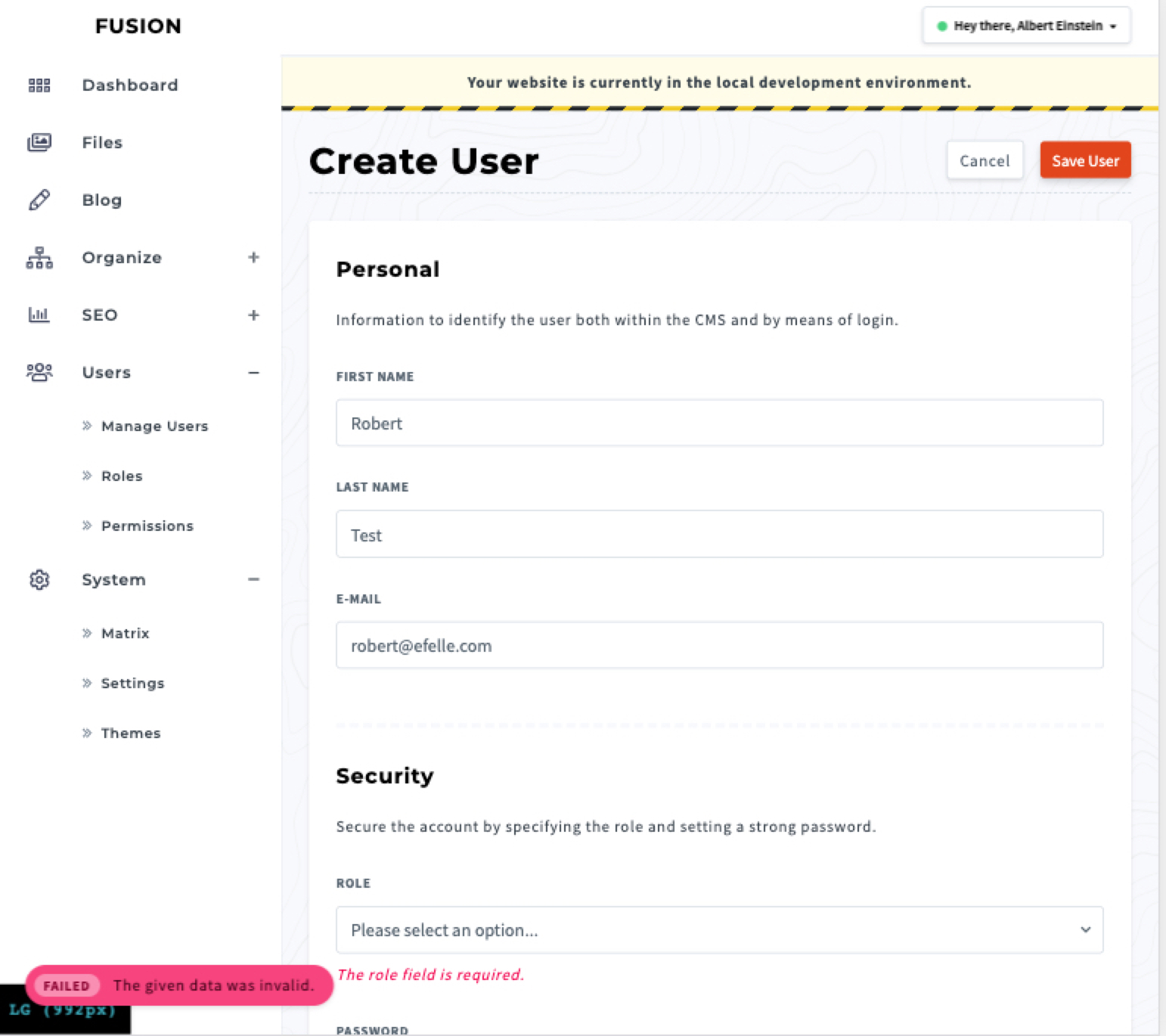Click the Save User button
The width and height of the screenshot is (1166, 1036).
coord(1084,160)
